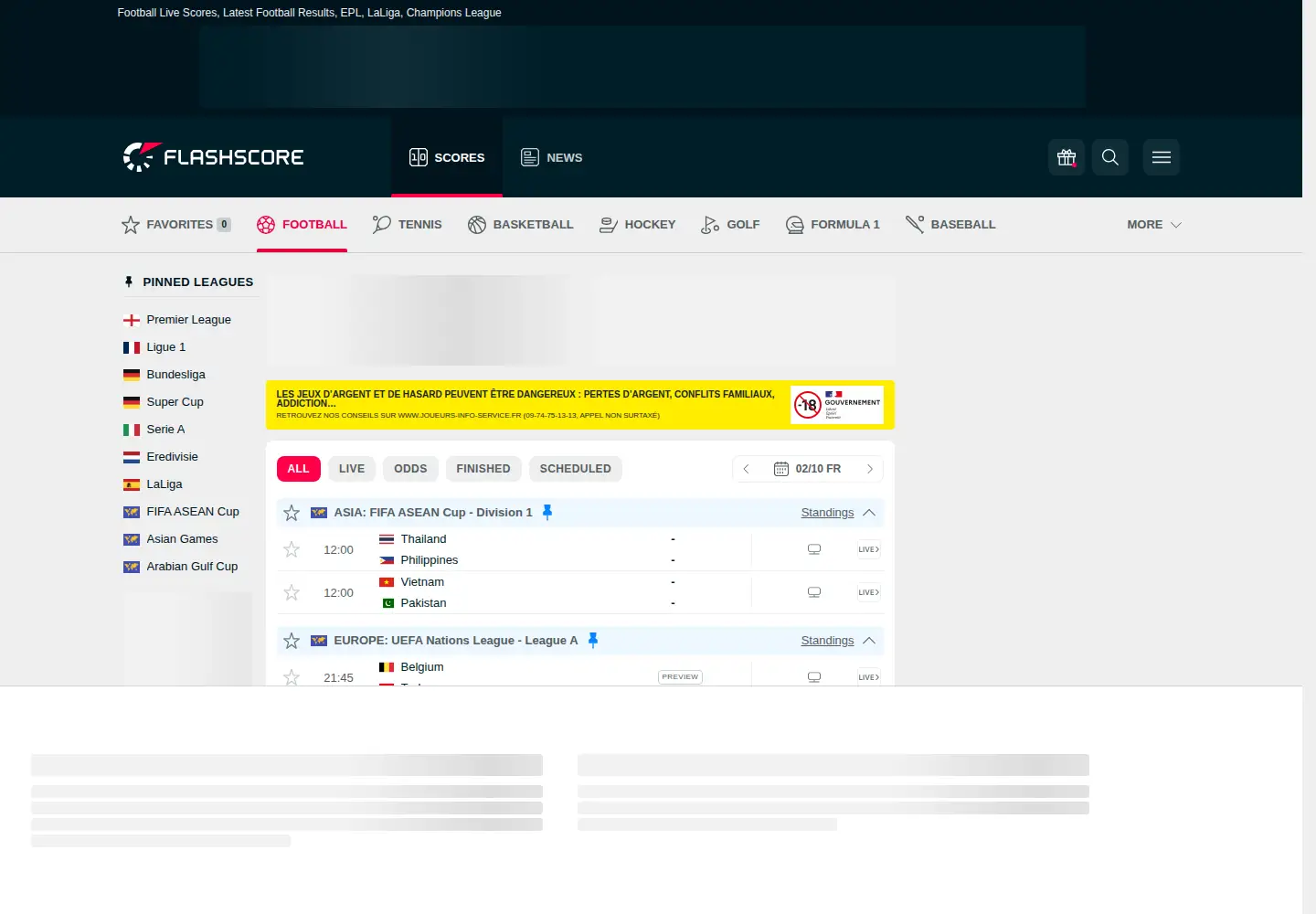Go to previous day arrow
Image resolution: width=1316 pixels, height=914 pixels.
click(746, 469)
